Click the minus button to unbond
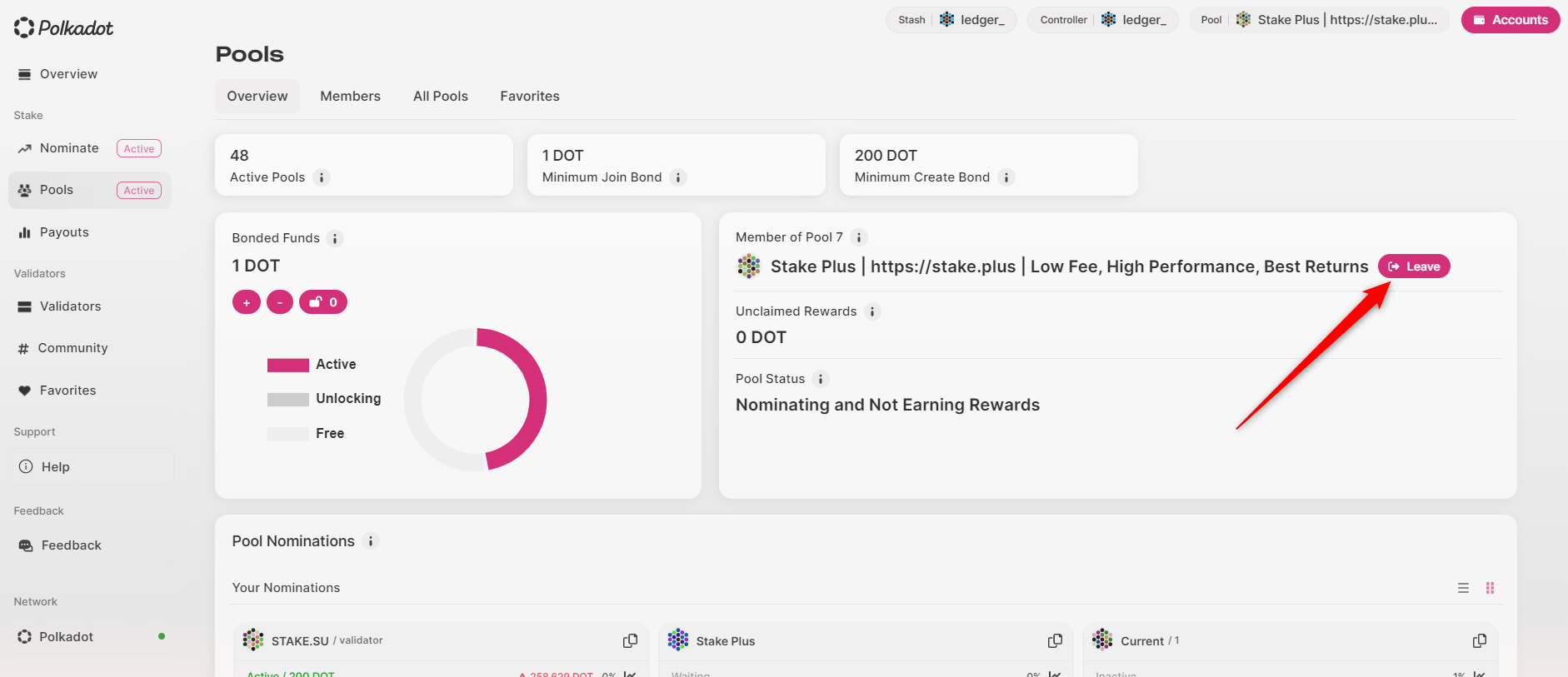The width and height of the screenshot is (1568, 677). (x=280, y=302)
